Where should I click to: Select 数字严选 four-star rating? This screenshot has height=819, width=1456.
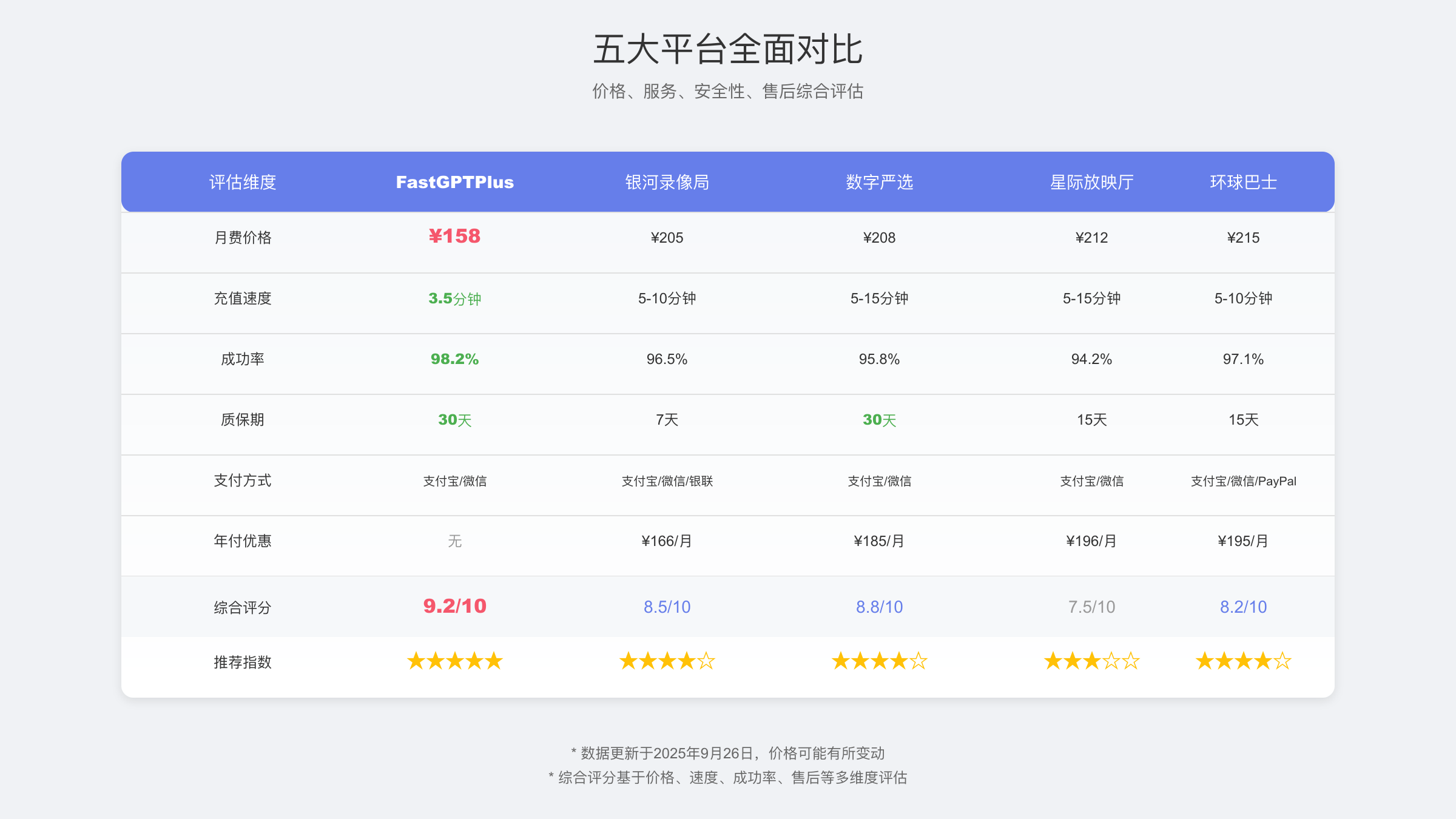[x=879, y=661]
